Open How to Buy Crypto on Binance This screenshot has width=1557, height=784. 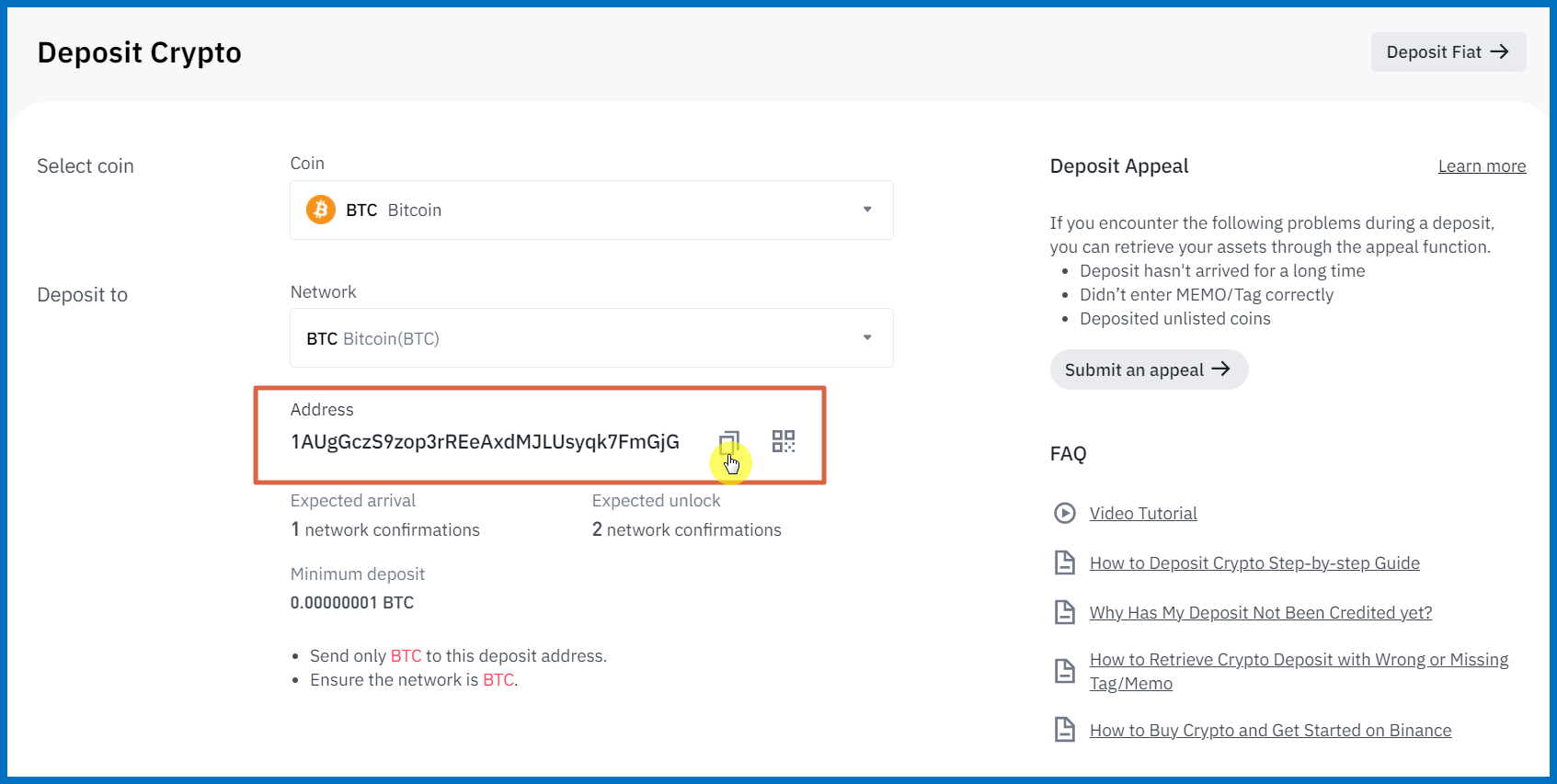tap(1270, 731)
